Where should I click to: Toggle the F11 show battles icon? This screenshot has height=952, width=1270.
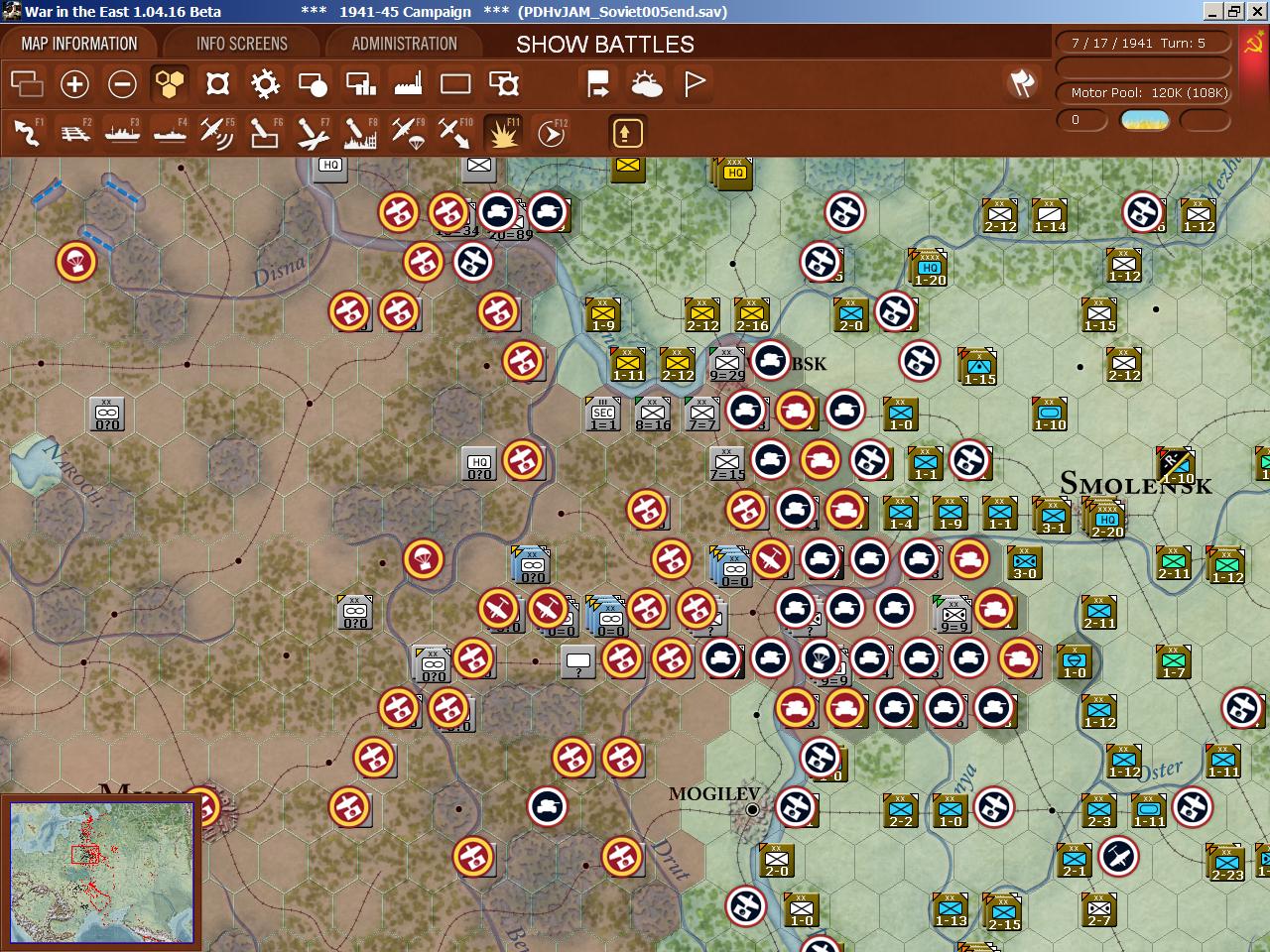(x=503, y=133)
